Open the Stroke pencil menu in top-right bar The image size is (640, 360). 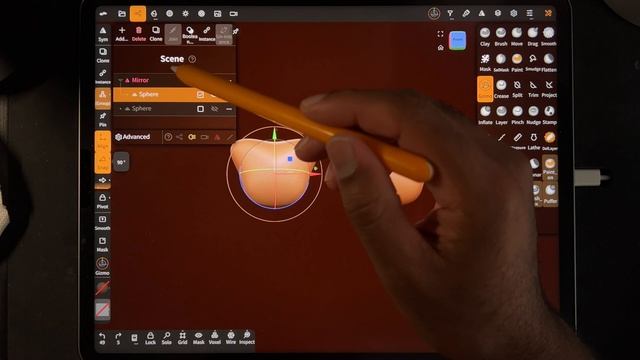[x=466, y=13]
